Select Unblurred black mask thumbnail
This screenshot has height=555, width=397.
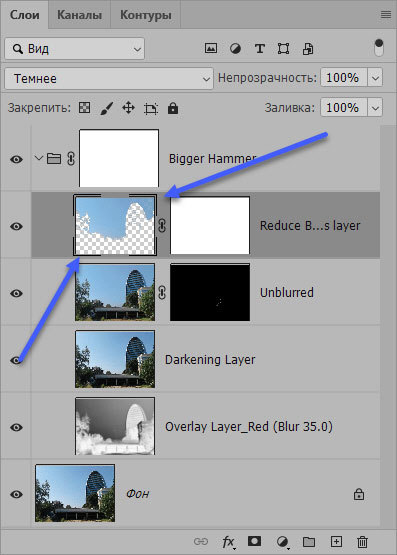click(210, 292)
